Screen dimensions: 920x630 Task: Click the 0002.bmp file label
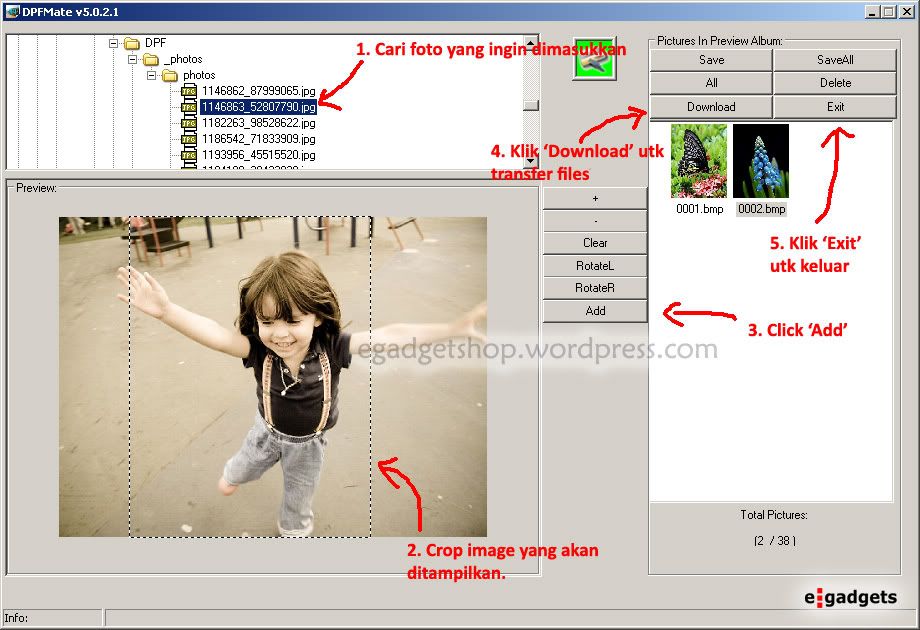(x=762, y=209)
